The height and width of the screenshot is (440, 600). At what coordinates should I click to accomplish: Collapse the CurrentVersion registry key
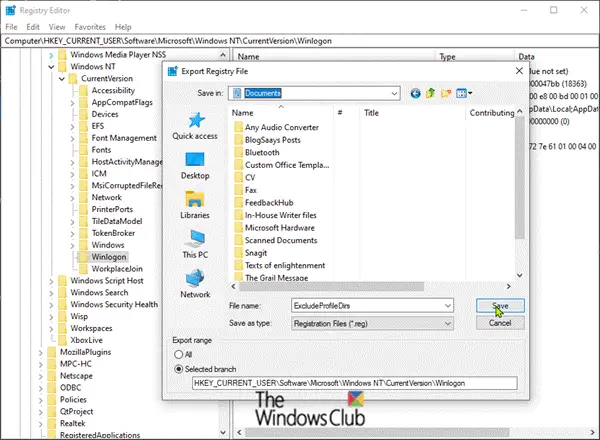coord(62,79)
